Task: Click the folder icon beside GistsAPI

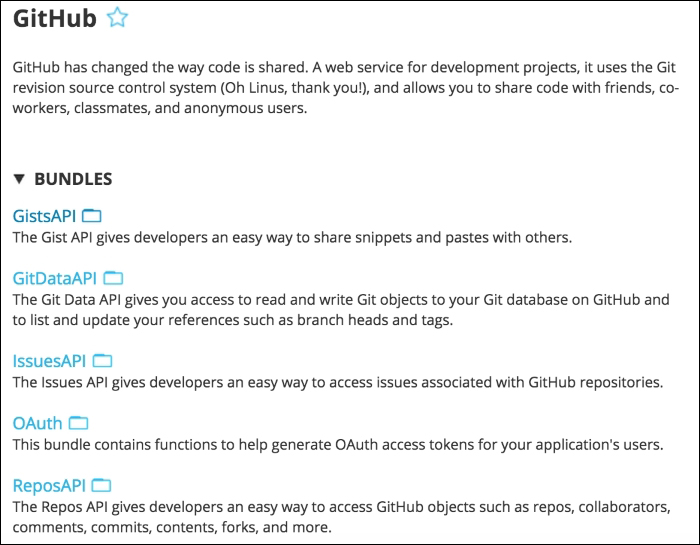Action: click(92, 216)
